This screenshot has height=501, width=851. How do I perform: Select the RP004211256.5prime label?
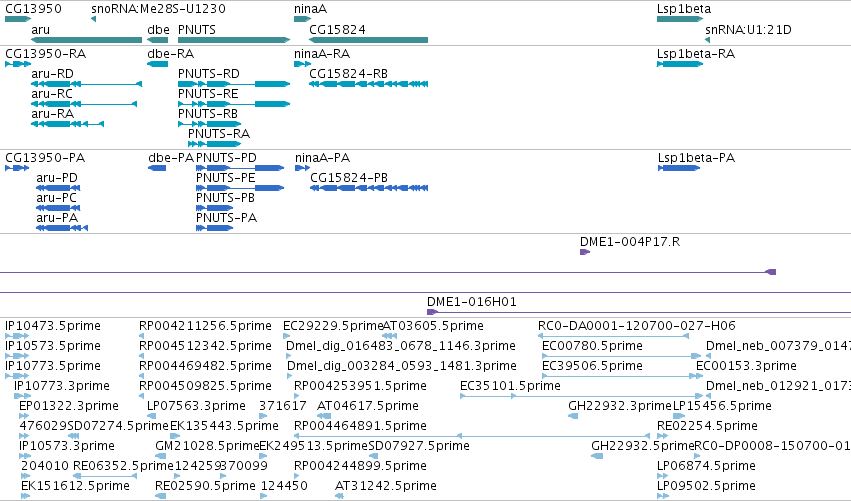tap(205, 326)
